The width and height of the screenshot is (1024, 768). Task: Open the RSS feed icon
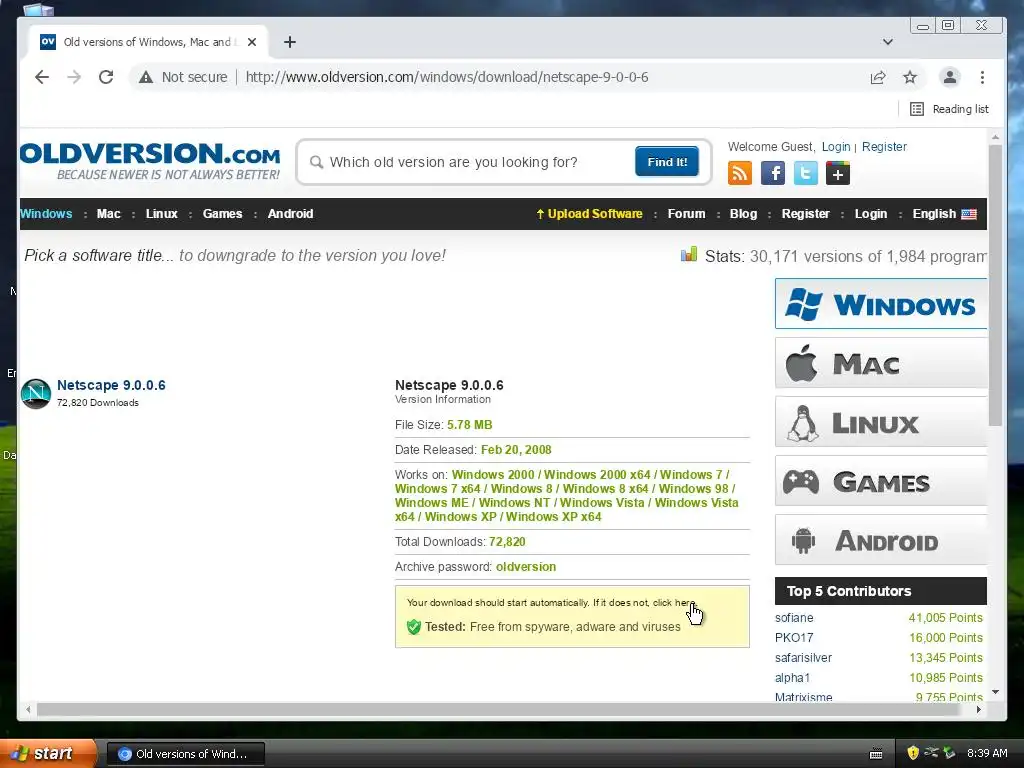pos(740,173)
